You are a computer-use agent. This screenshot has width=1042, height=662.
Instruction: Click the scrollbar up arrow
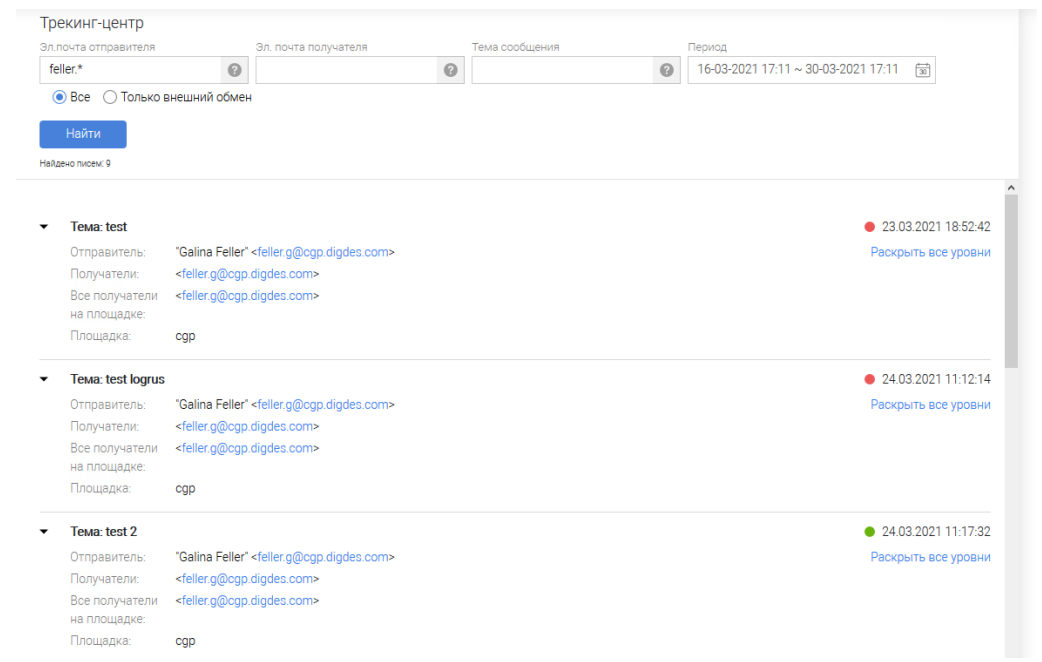point(1011,188)
